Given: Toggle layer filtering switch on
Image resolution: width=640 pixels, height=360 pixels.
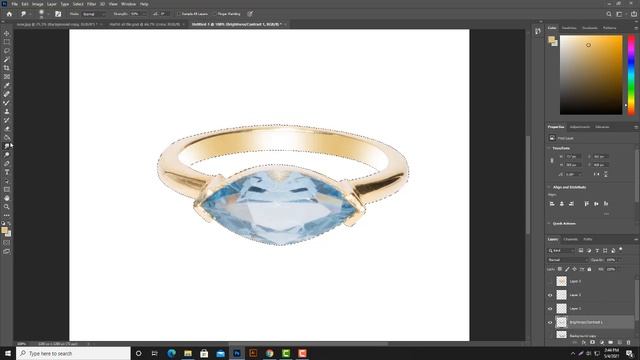Looking at the screenshot, I should point(620,249).
